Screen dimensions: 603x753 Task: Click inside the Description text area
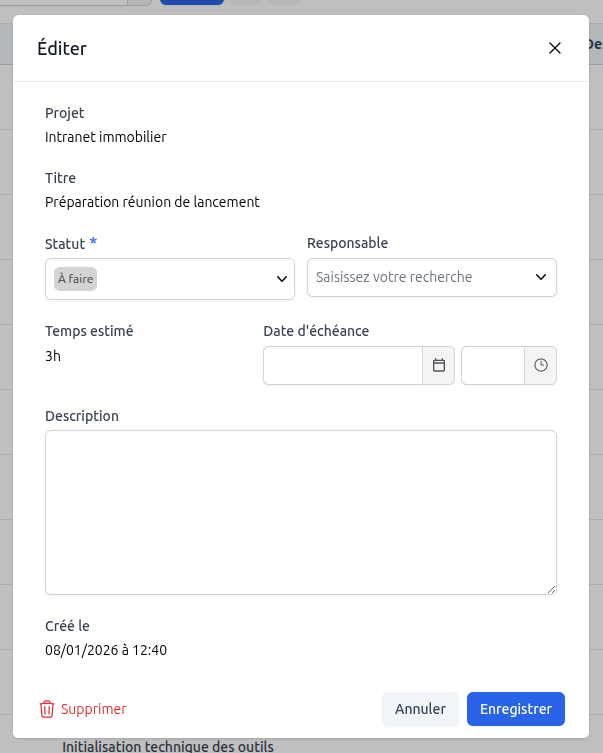click(300, 512)
